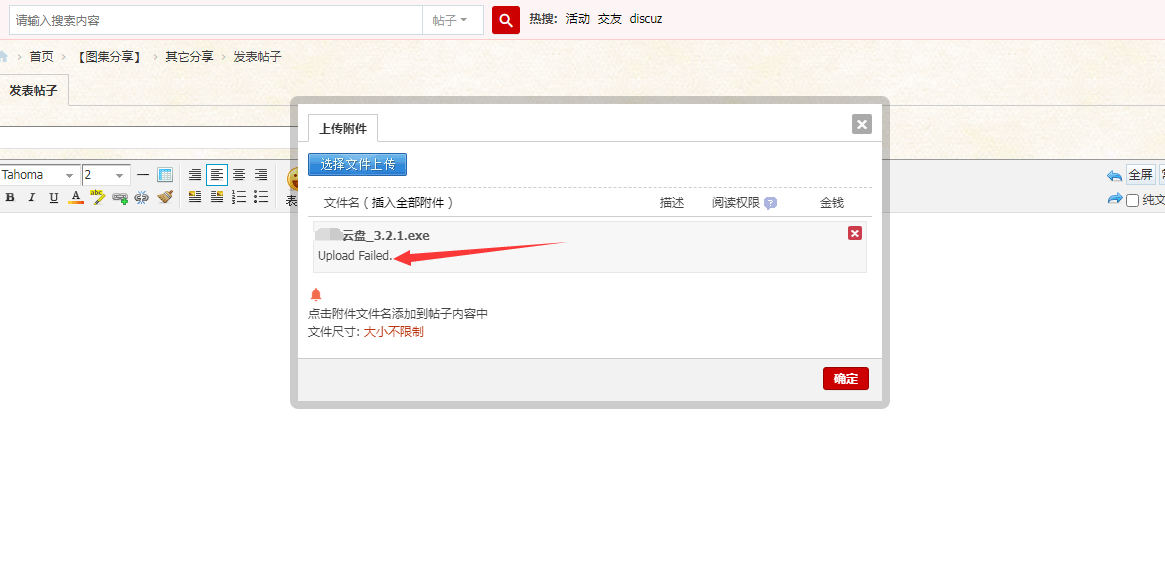1165x563 pixels.
Task: Toggle bold text formatting
Action: pyautogui.click(x=10, y=198)
